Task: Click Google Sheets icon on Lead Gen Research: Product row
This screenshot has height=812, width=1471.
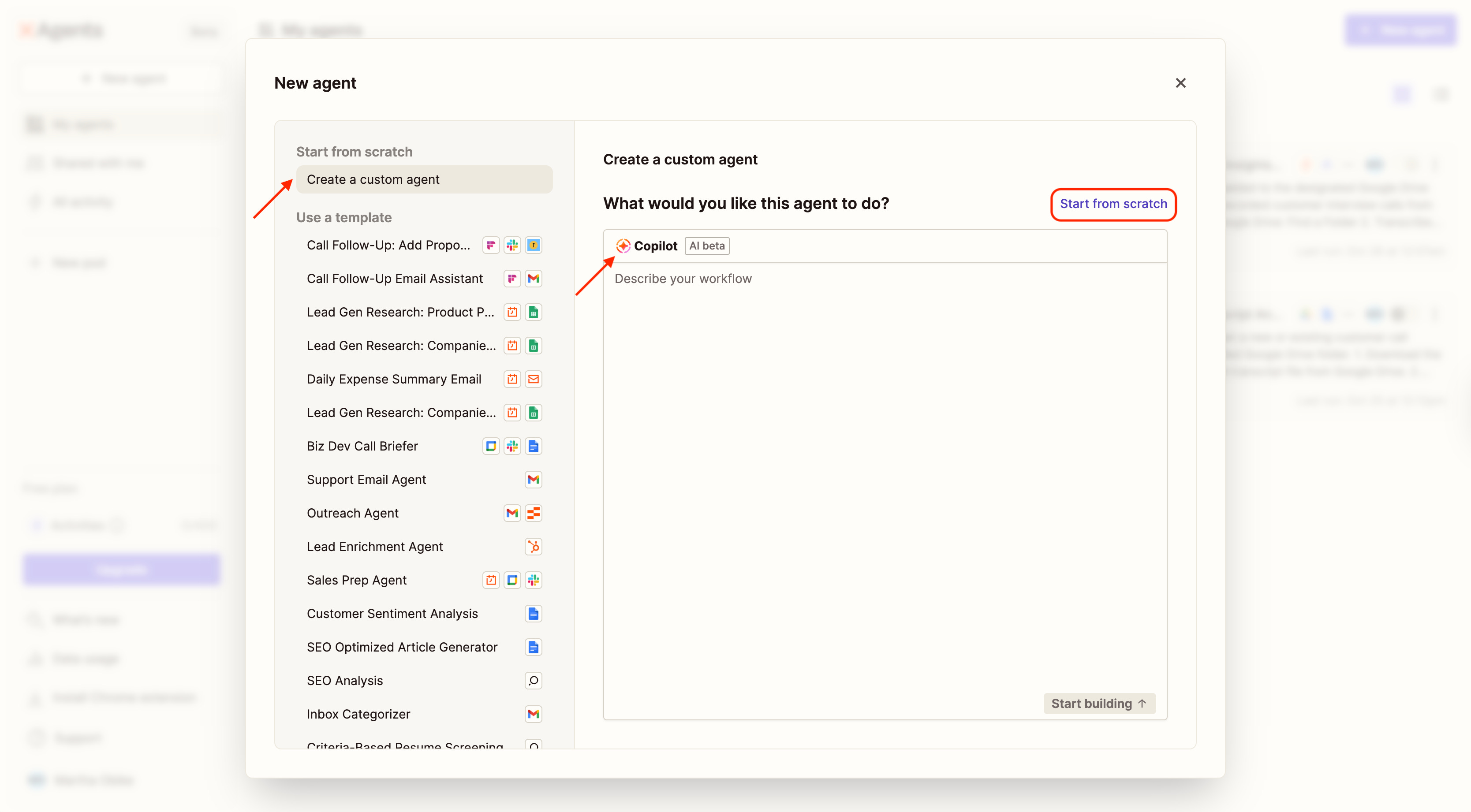Action: pyautogui.click(x=534, y=313)
